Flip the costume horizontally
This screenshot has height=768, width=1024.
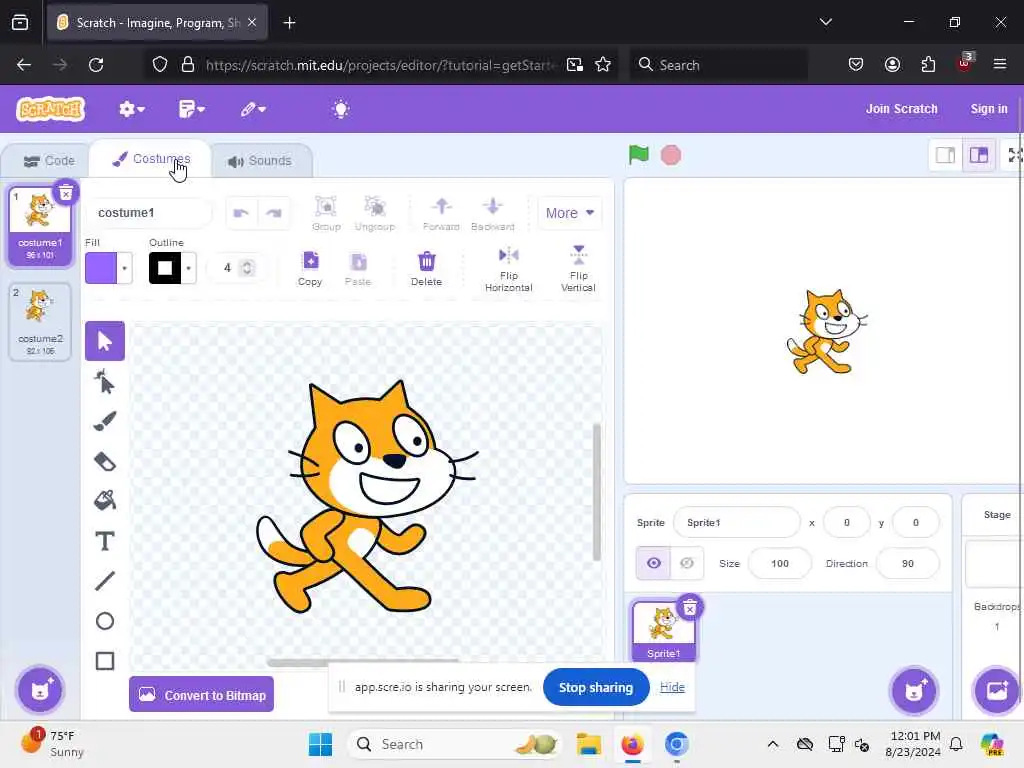(x=509, y=268)
